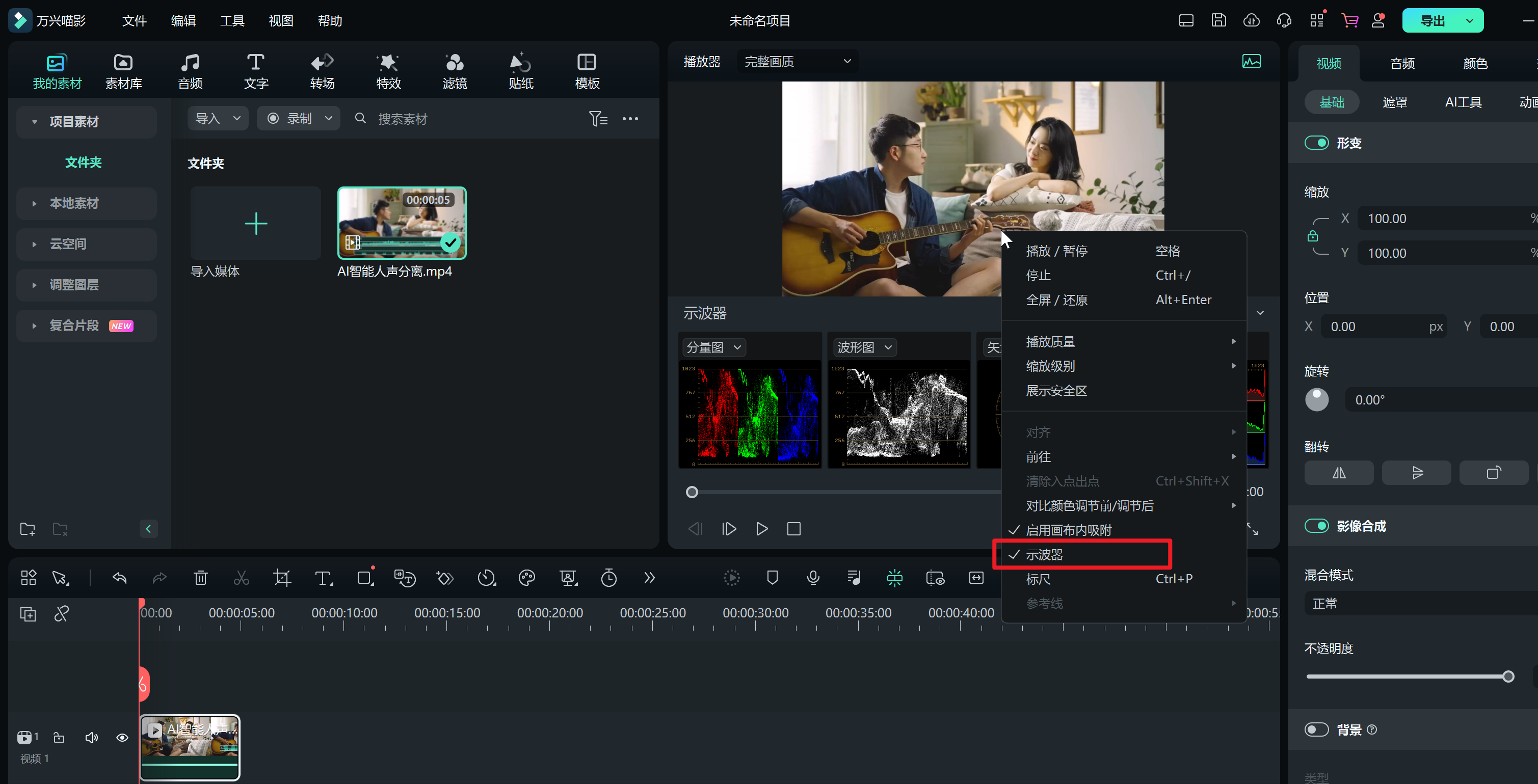Open the 贴纸 stickers panel
Screen dimensions: 1538x784
520,70
